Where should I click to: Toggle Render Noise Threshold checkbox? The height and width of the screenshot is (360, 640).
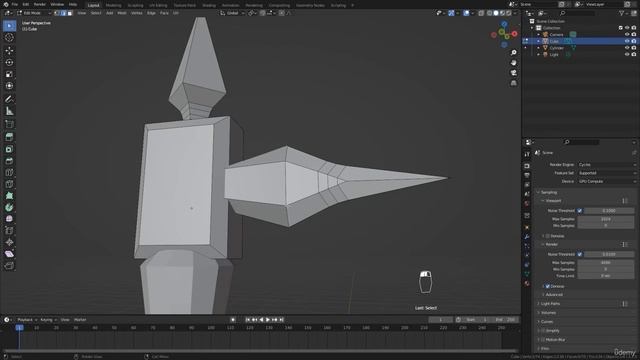click(x=580, y=254)
